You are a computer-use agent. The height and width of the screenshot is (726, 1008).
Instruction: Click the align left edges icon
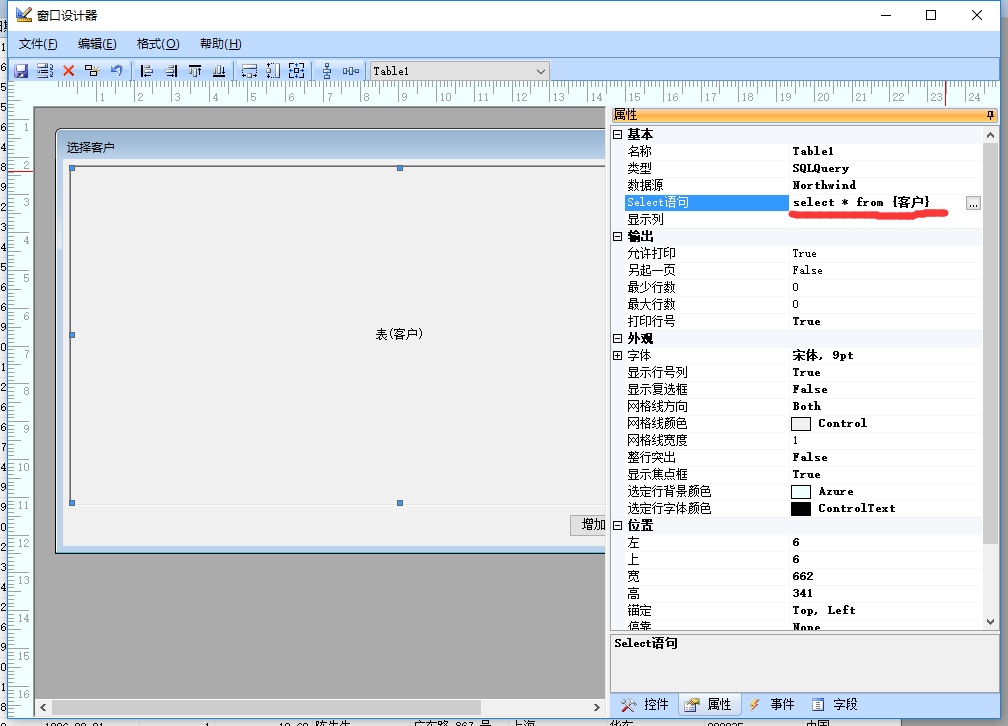147,71
